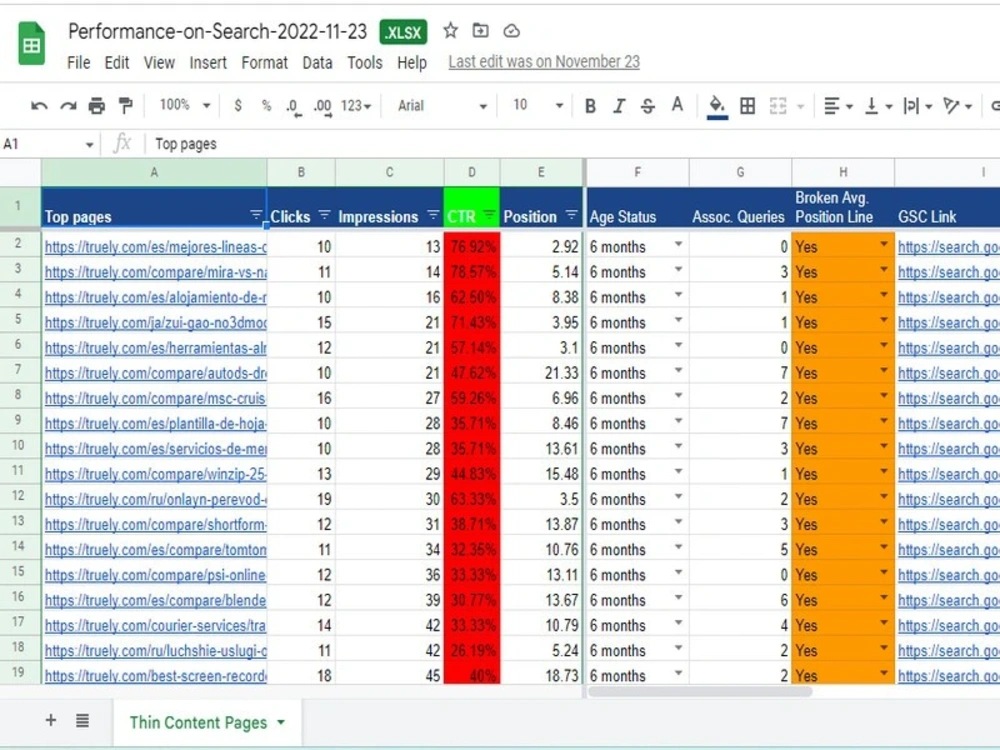Select column D header
The width and height of the screenshot is (1000, 750).
(471, 172)
